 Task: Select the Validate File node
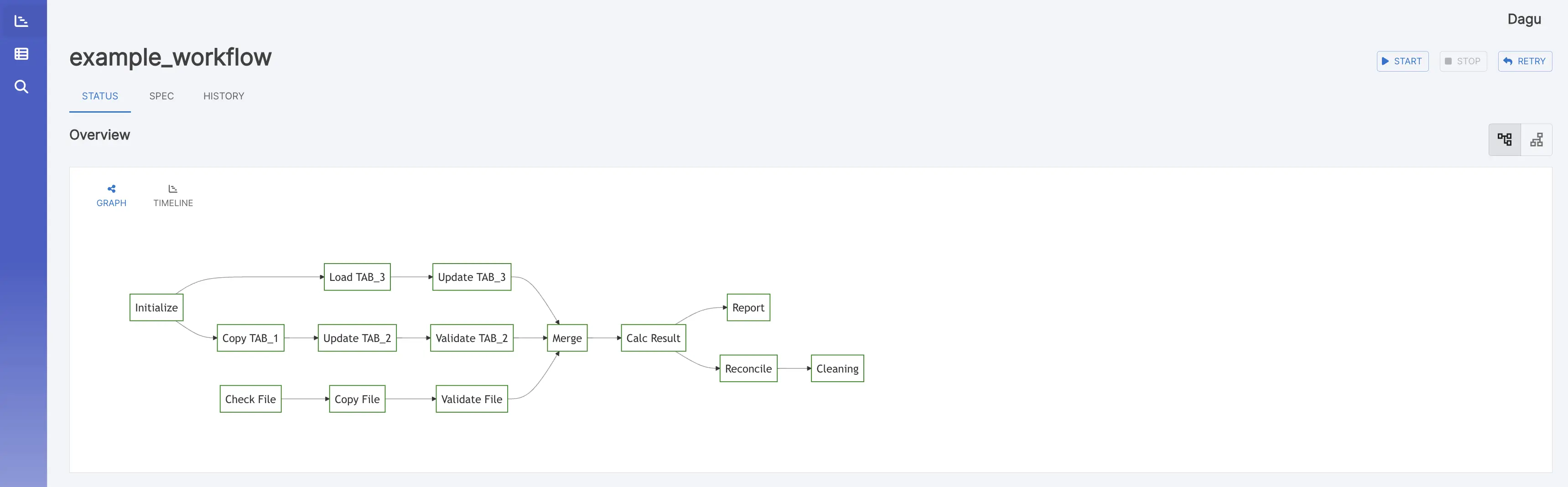472,399
